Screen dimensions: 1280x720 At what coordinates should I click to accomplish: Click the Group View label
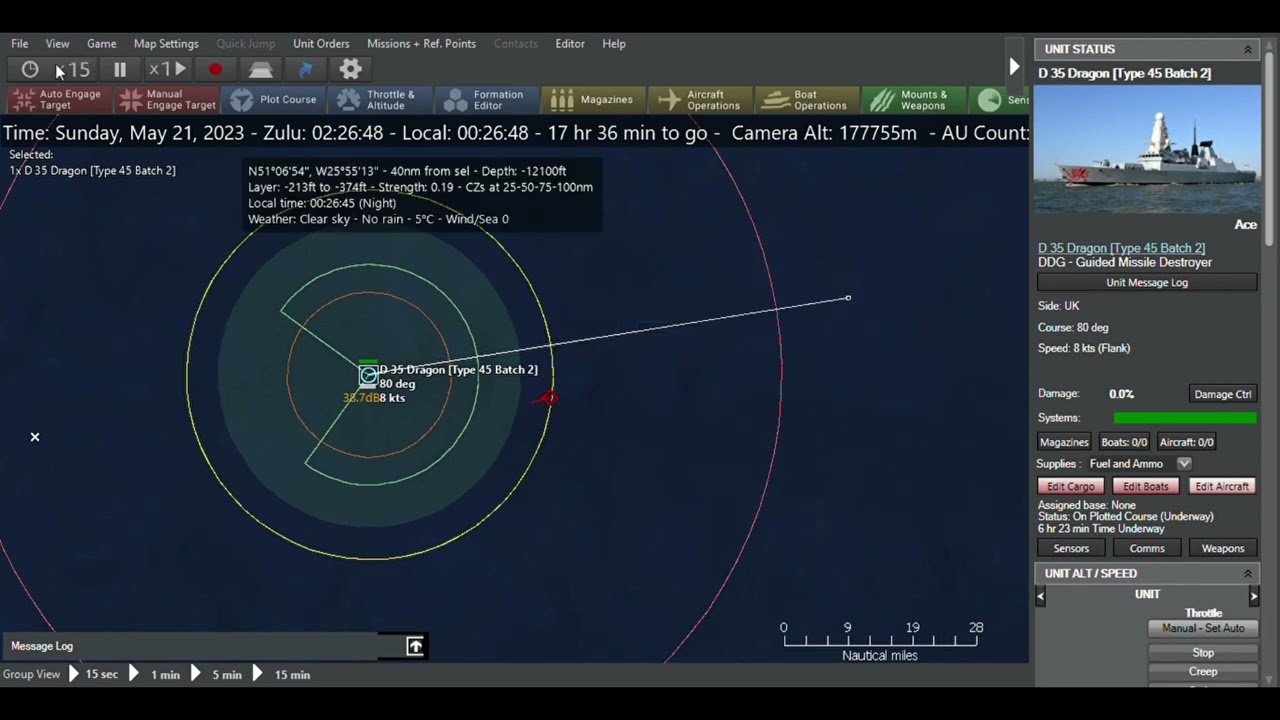tap(31, 675)
